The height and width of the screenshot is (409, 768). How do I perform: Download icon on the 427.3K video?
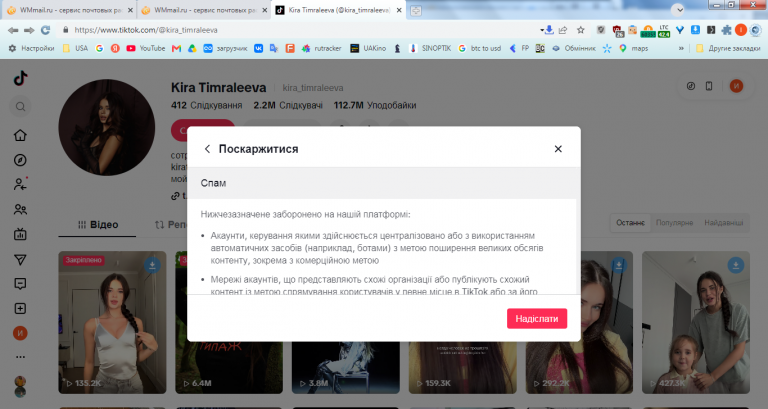[736, 265]
